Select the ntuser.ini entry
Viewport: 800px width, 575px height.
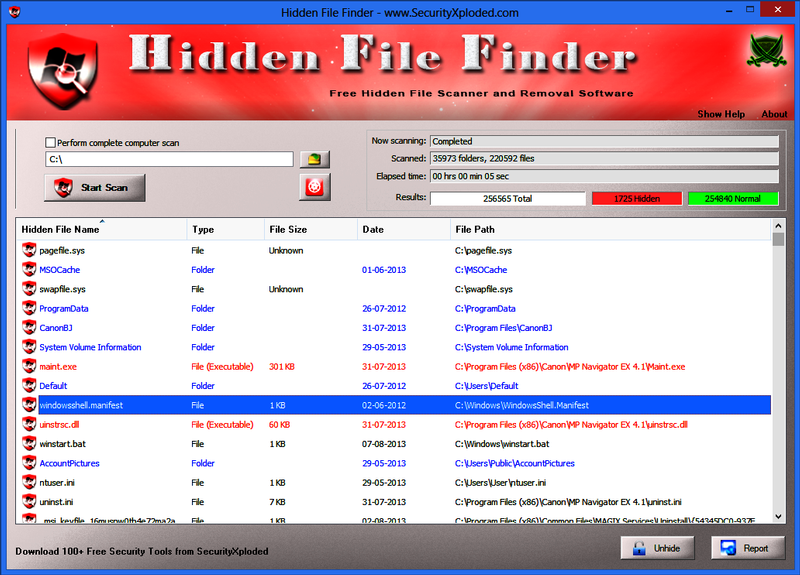(57, 483)
